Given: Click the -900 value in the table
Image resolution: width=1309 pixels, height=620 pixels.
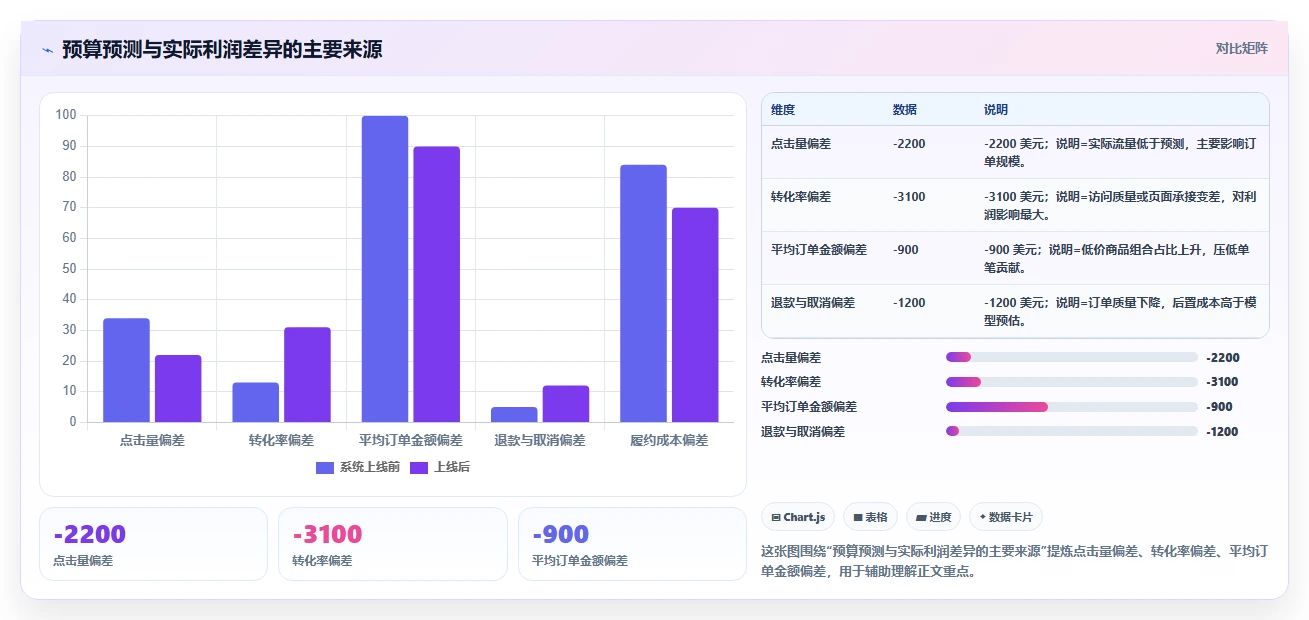Looking at the screenshot, I should (x=906, y=250).
